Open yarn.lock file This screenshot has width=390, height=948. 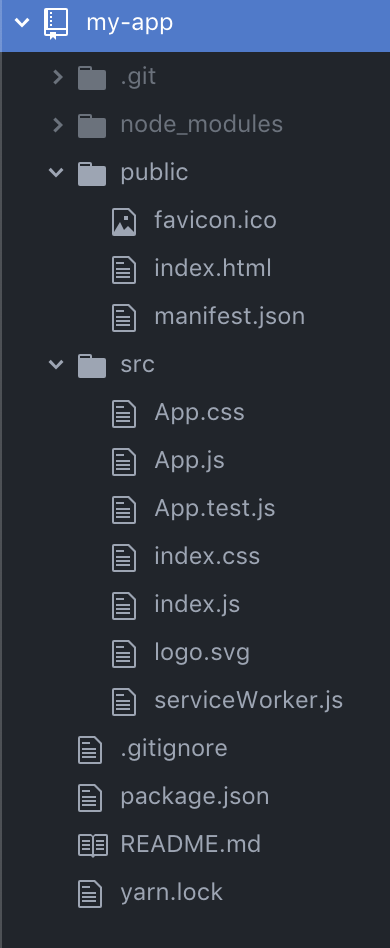[x=172, y=892]
